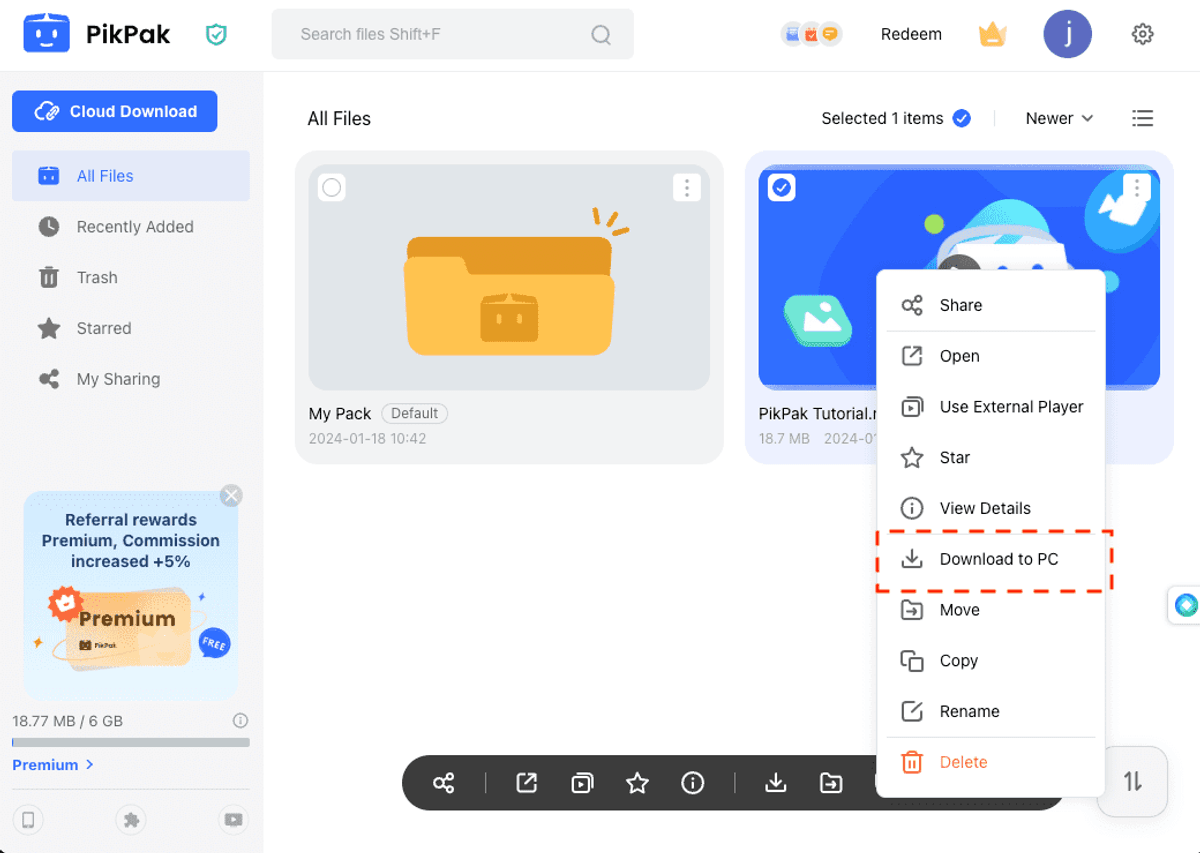
Task: Open My Pack folder options menu
Action: coord(686,187)
